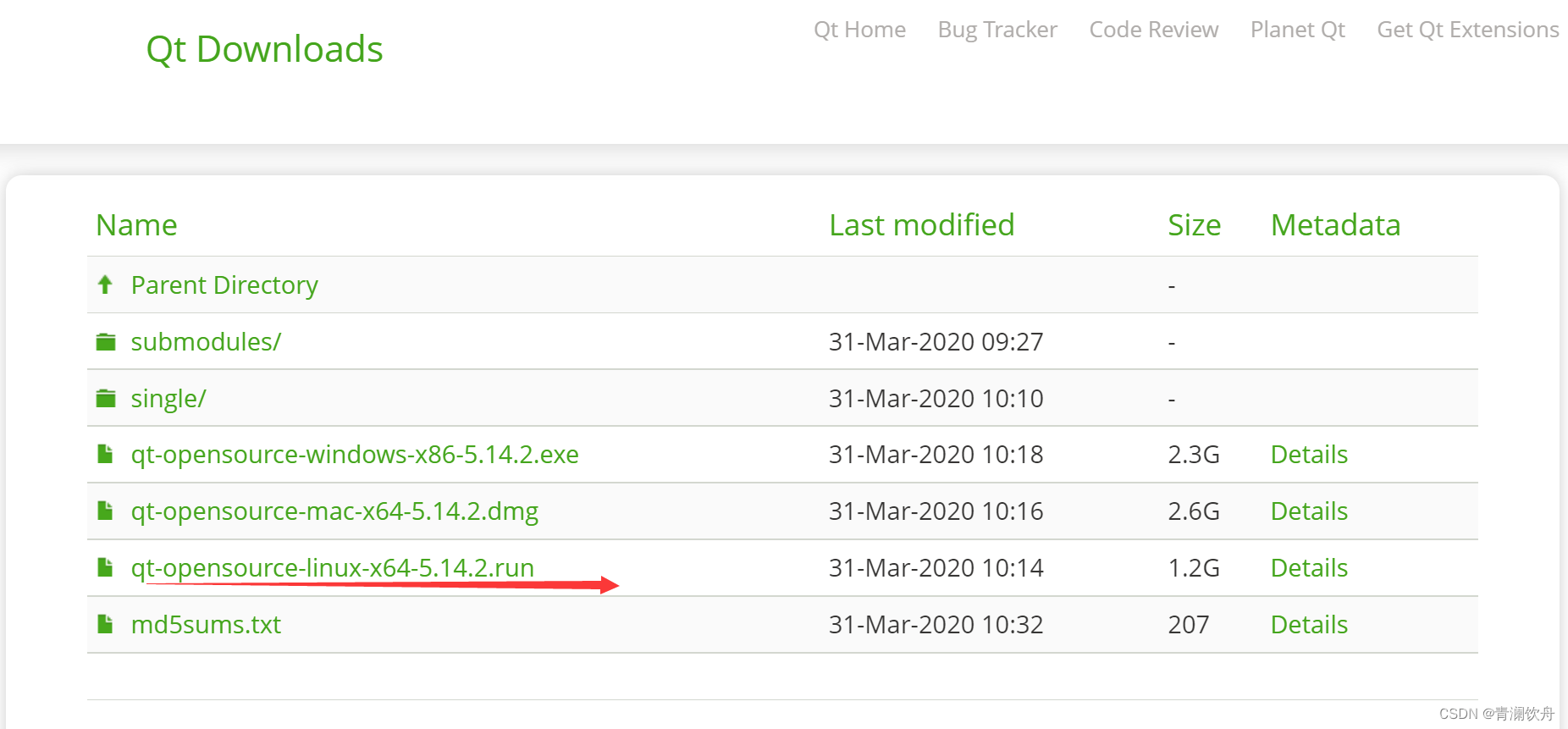Click the submodules folder icon
This screenshot has width=1568, height=729.
[x=106, y=341]
